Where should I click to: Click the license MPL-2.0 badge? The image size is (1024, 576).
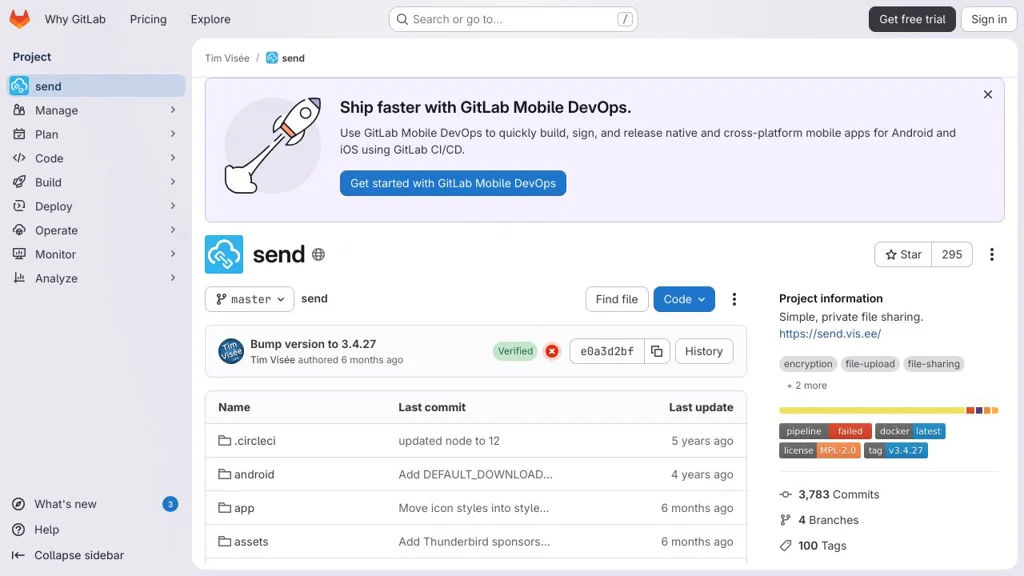click(x=820, y=451)
